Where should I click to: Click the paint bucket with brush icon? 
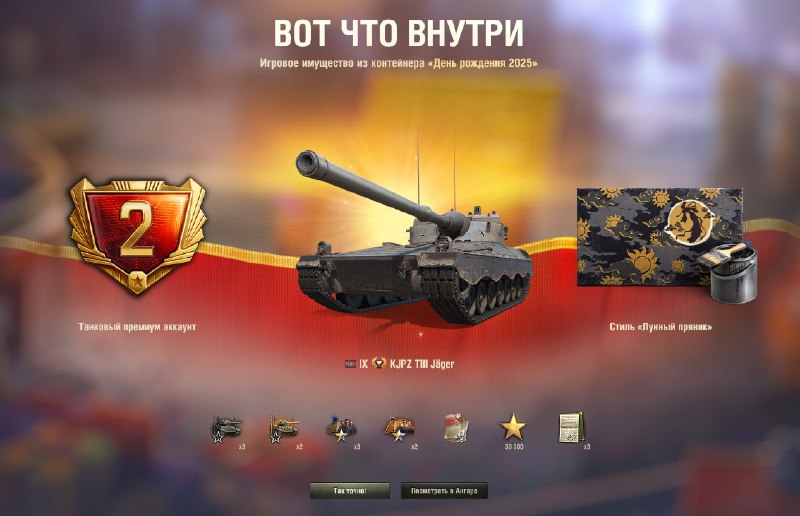click(x=728, y=273)
